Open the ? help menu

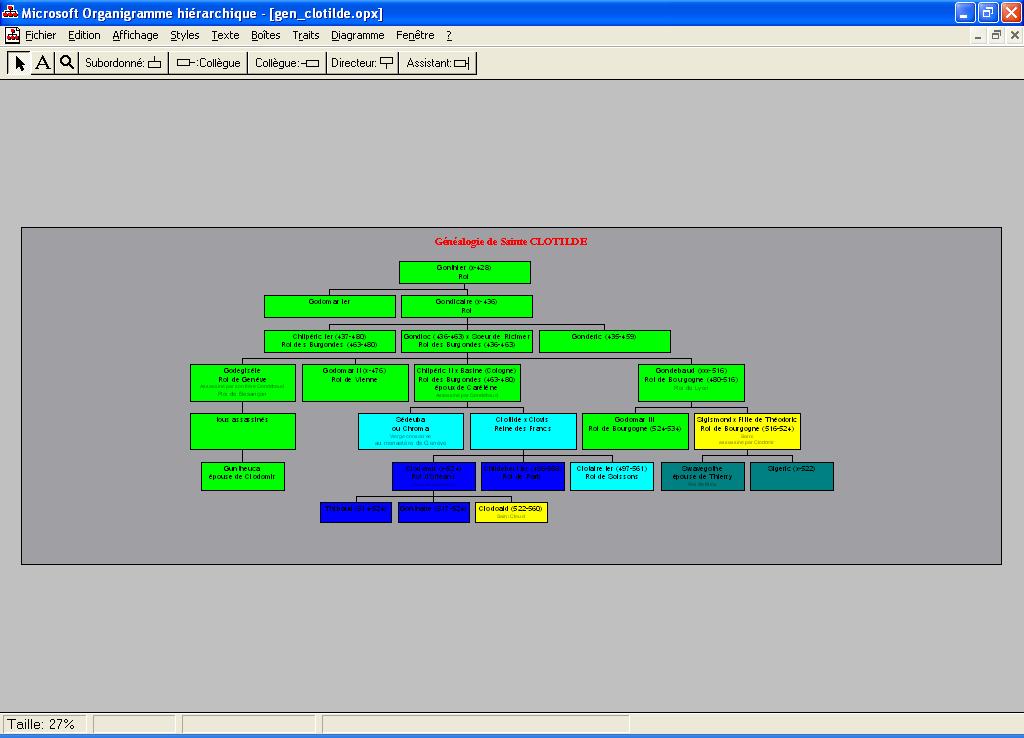click(x=449, y=35)
